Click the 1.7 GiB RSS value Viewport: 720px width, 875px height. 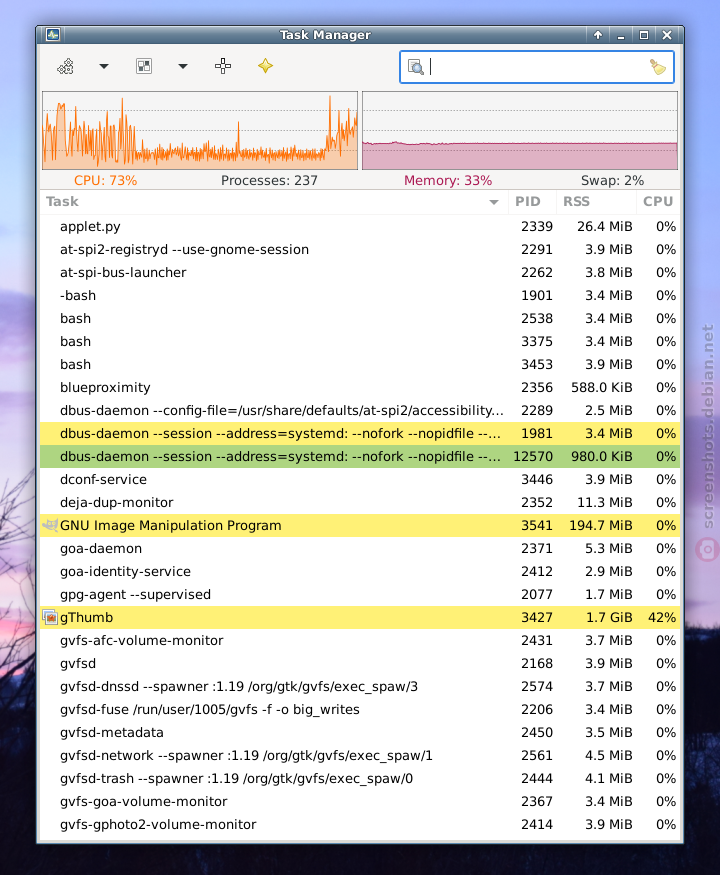(609, 617)
